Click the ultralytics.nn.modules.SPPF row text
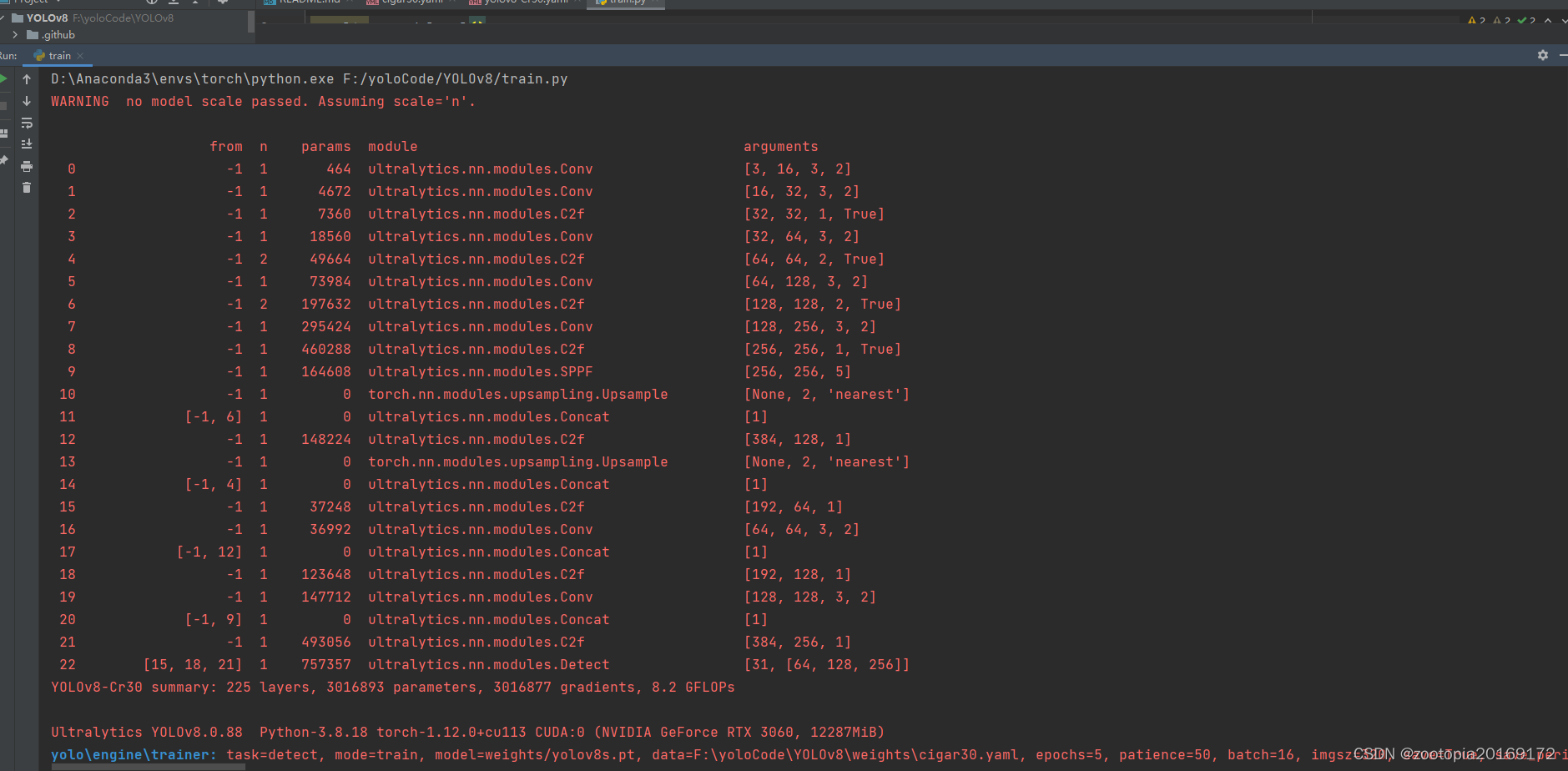 pyautogui.click(x=481, y=372)
